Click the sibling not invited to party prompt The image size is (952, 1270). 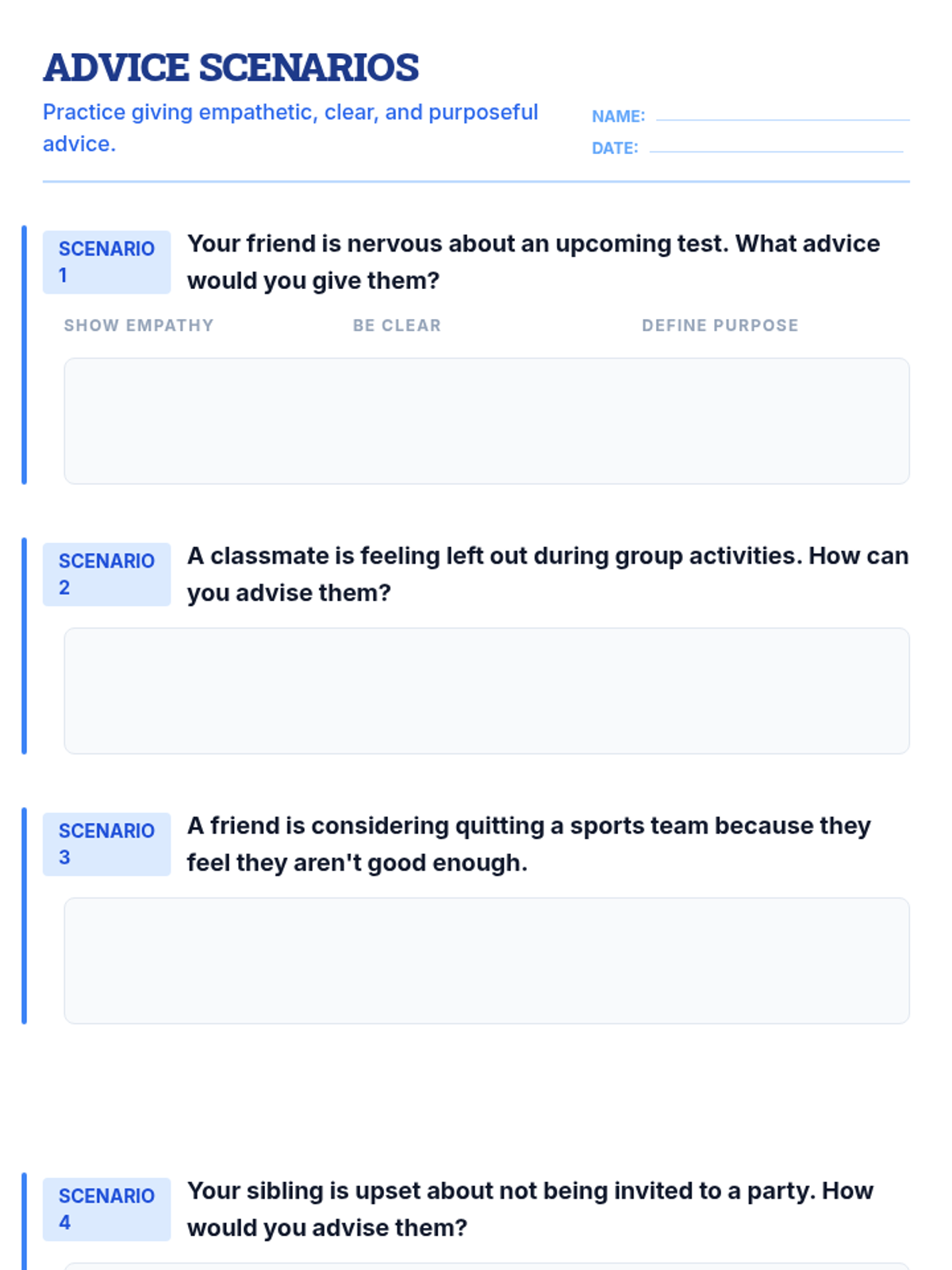[530, 1209]
